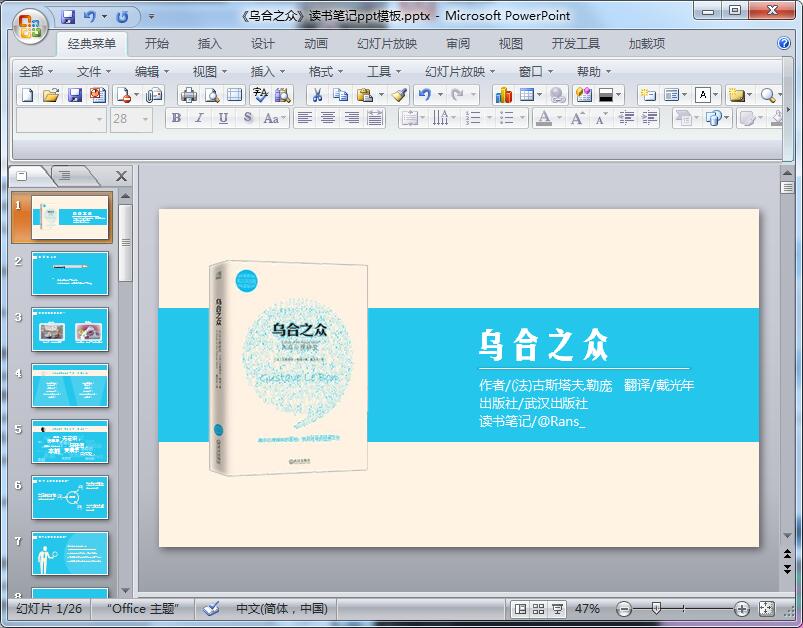Toggle Justify text alignment
The width and height of the screenshot is (803, 628).
375,119
